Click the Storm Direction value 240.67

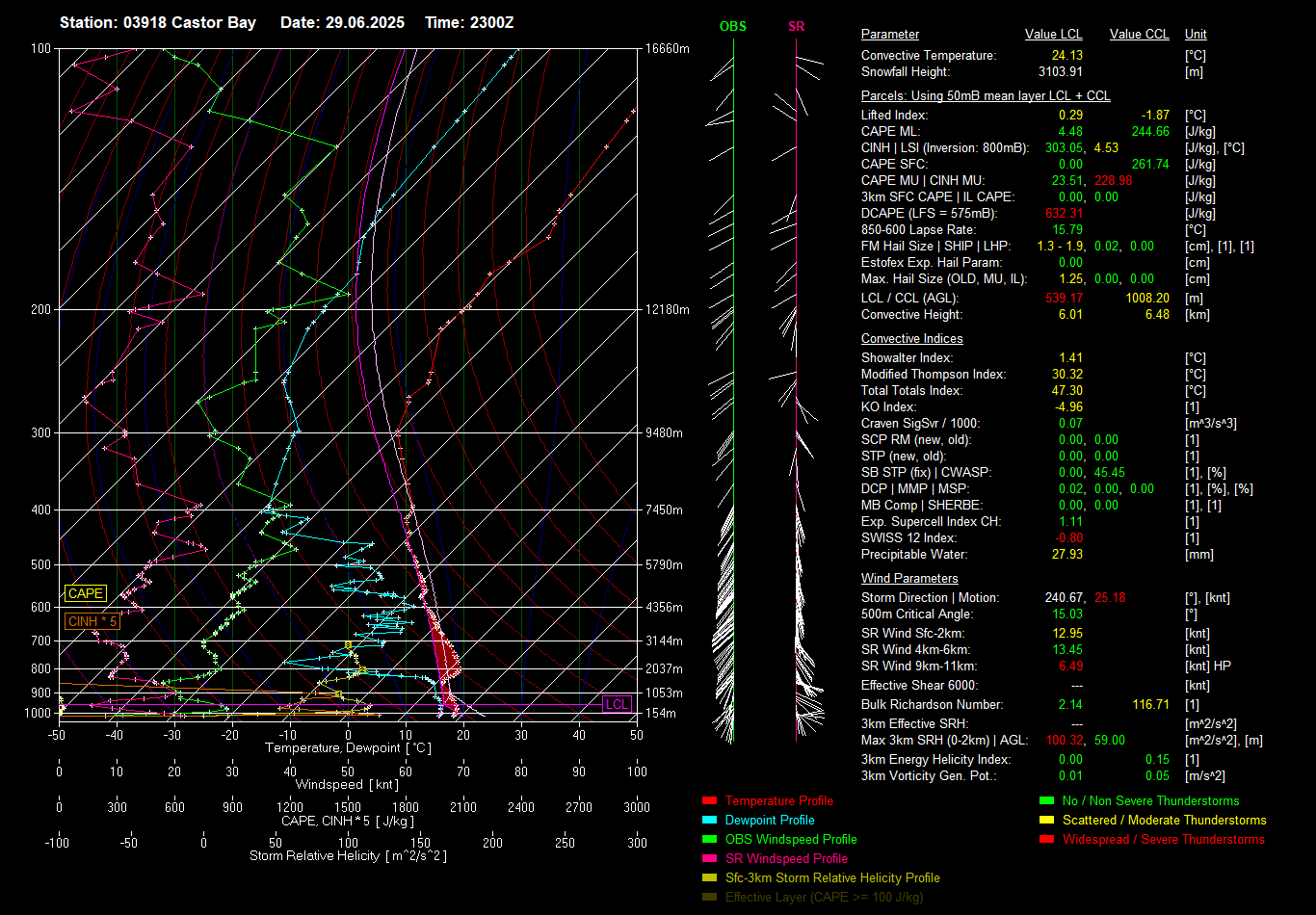click(x=1064, y=597)
